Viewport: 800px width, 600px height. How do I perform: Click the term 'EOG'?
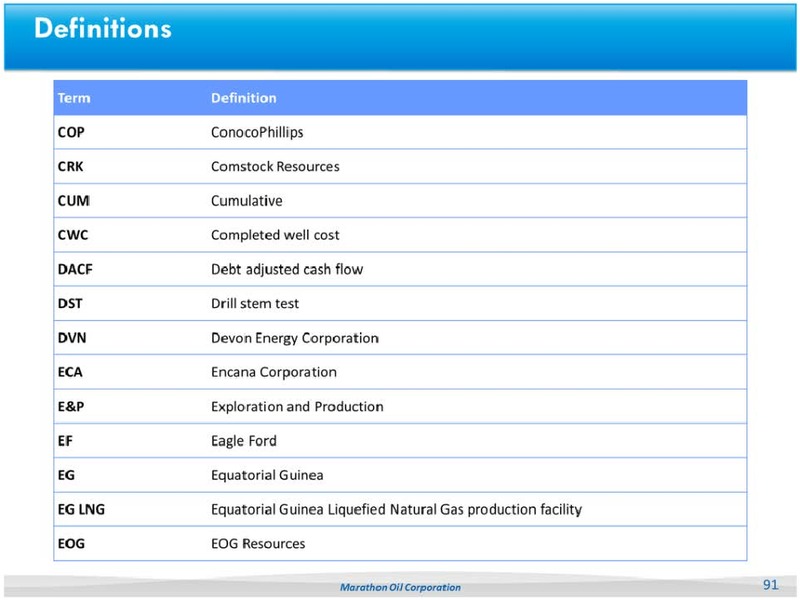coord(71,543)
